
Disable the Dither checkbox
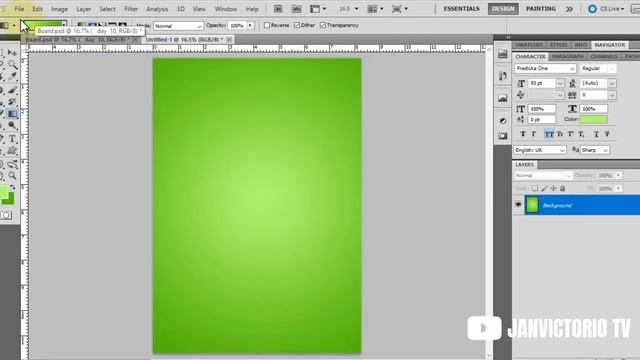tap(297, 25)
